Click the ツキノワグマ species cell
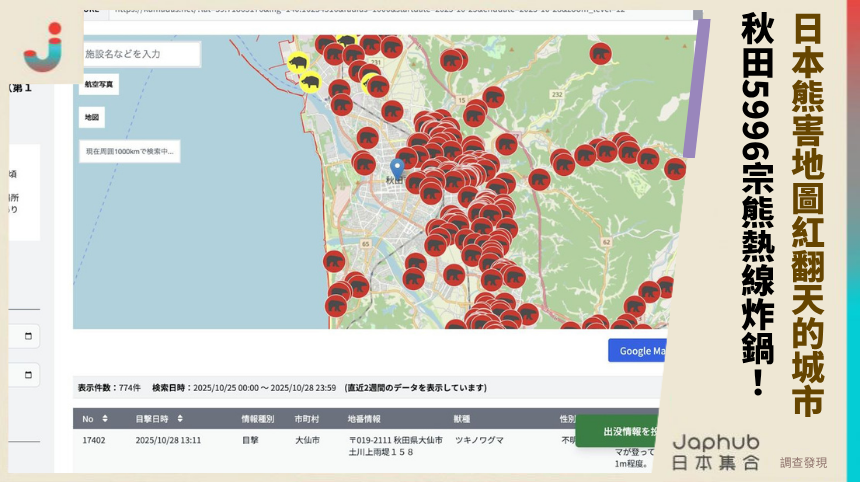Screen dimensions: 860x482 (479, 440)
